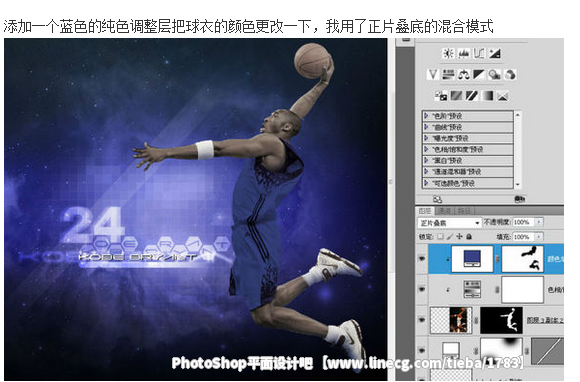Viewport: 580px width, 382px height.
Task: Select the white mask of 色相 layer
Action: click(x=522, y=290)
